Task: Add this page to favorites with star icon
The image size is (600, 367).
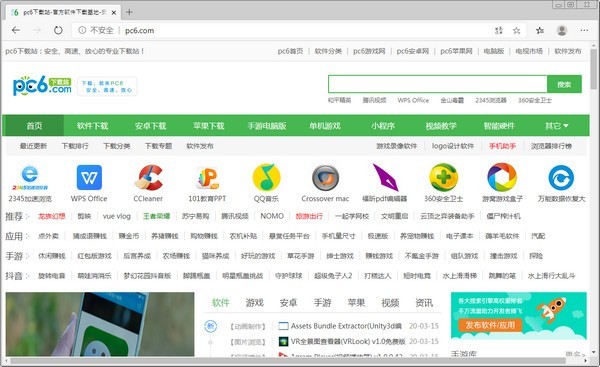Action: pos(517,31)
